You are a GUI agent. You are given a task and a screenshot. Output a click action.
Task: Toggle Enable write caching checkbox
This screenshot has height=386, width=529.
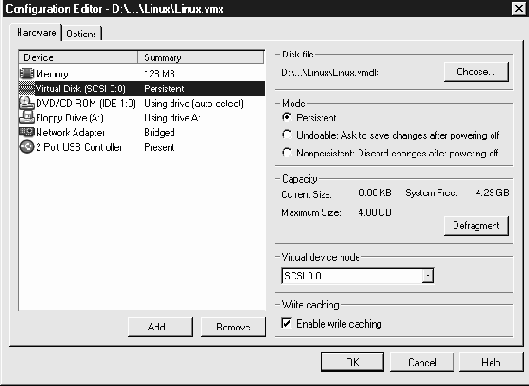click(x=286, y=324)
